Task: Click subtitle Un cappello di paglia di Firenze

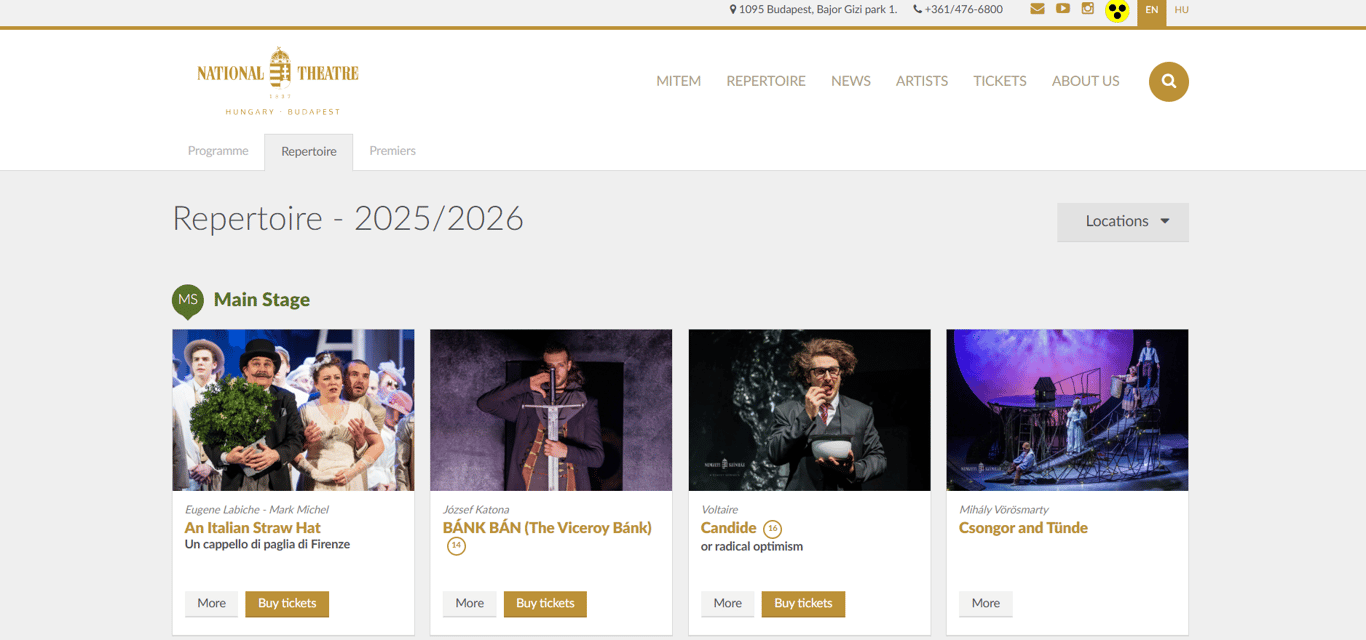Action: pyautogui.click(x=267, y=545)
